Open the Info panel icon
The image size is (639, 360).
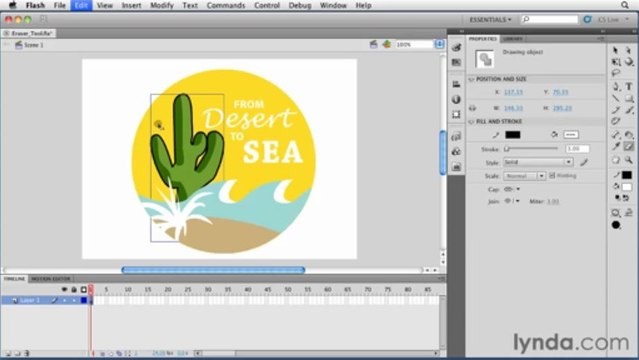456,99
